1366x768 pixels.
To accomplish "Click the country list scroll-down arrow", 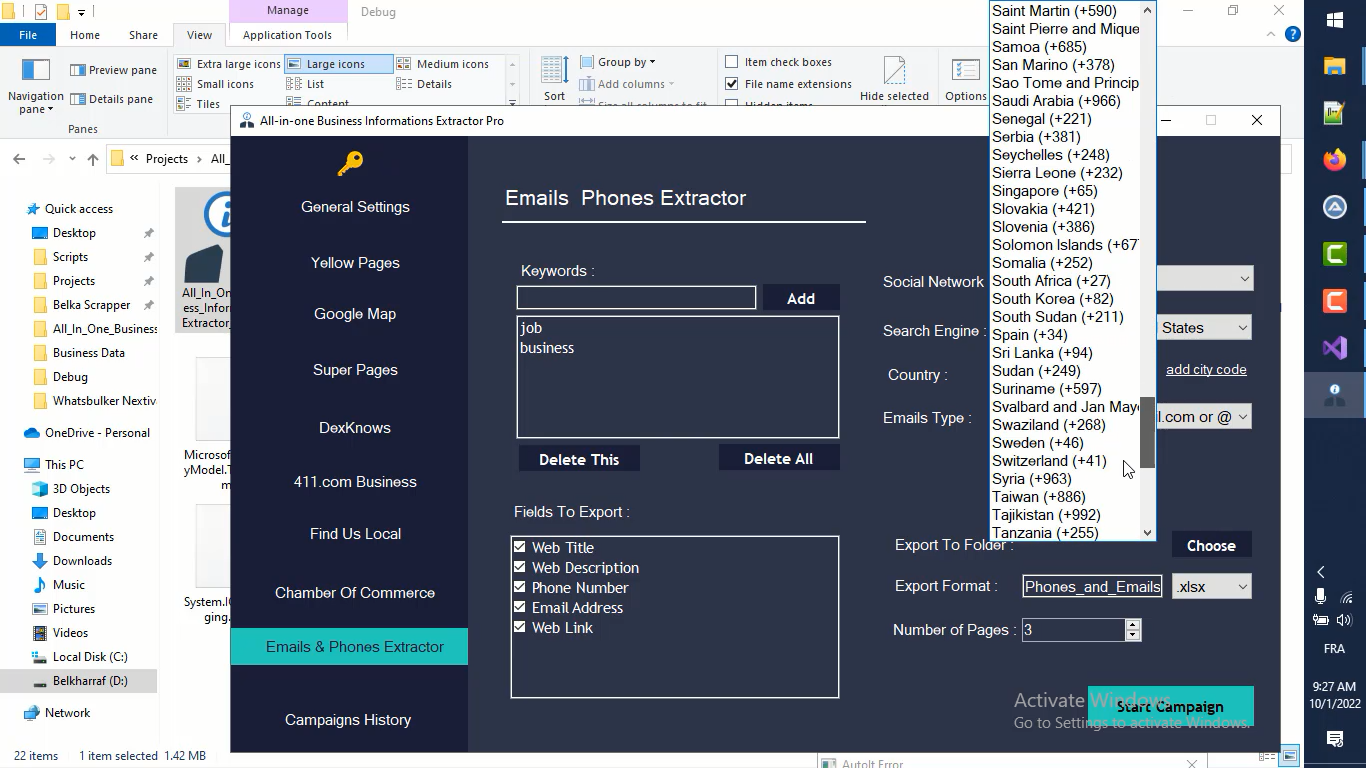I will 1147,533.
